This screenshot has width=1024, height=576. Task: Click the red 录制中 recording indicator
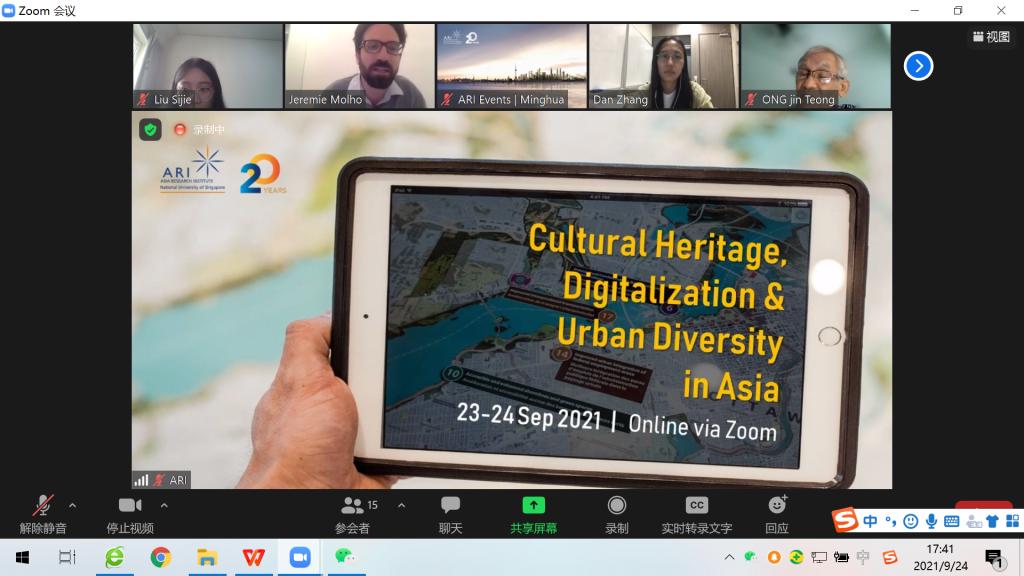pyautogui.click(x=198, y=129)
